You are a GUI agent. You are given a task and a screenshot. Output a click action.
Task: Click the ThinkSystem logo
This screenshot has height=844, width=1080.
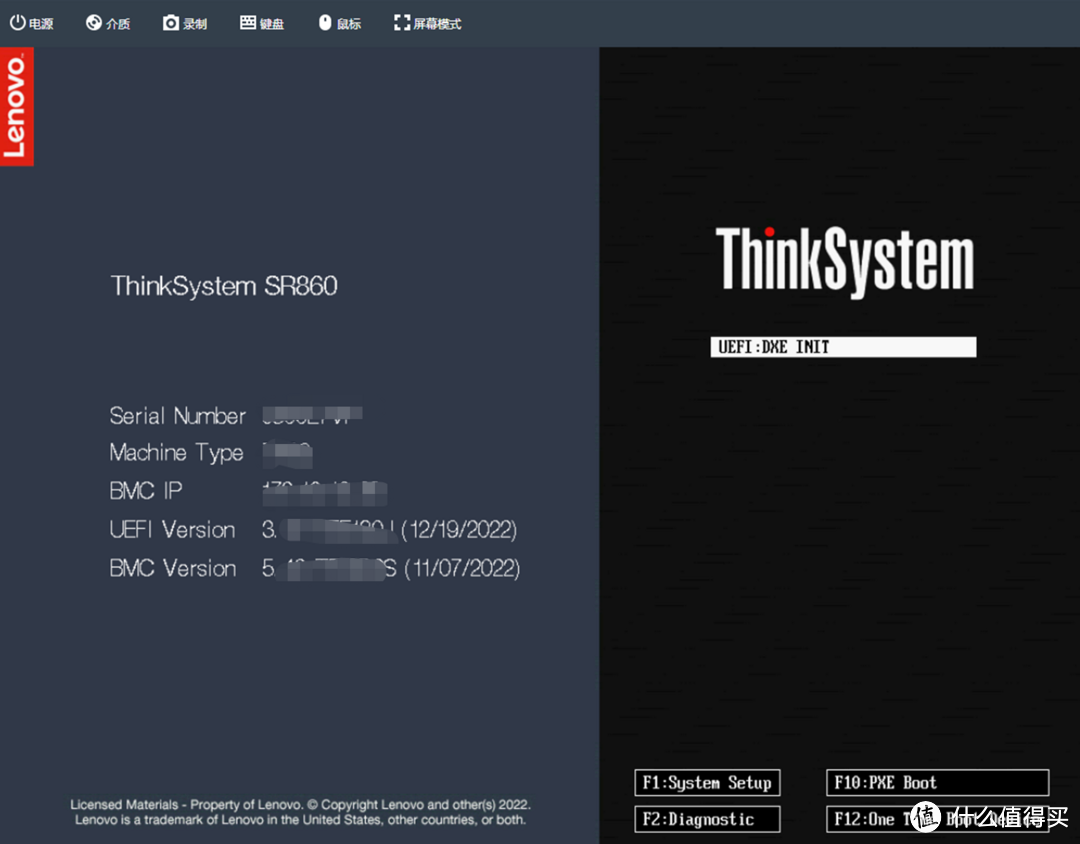[x=844, y=261]
